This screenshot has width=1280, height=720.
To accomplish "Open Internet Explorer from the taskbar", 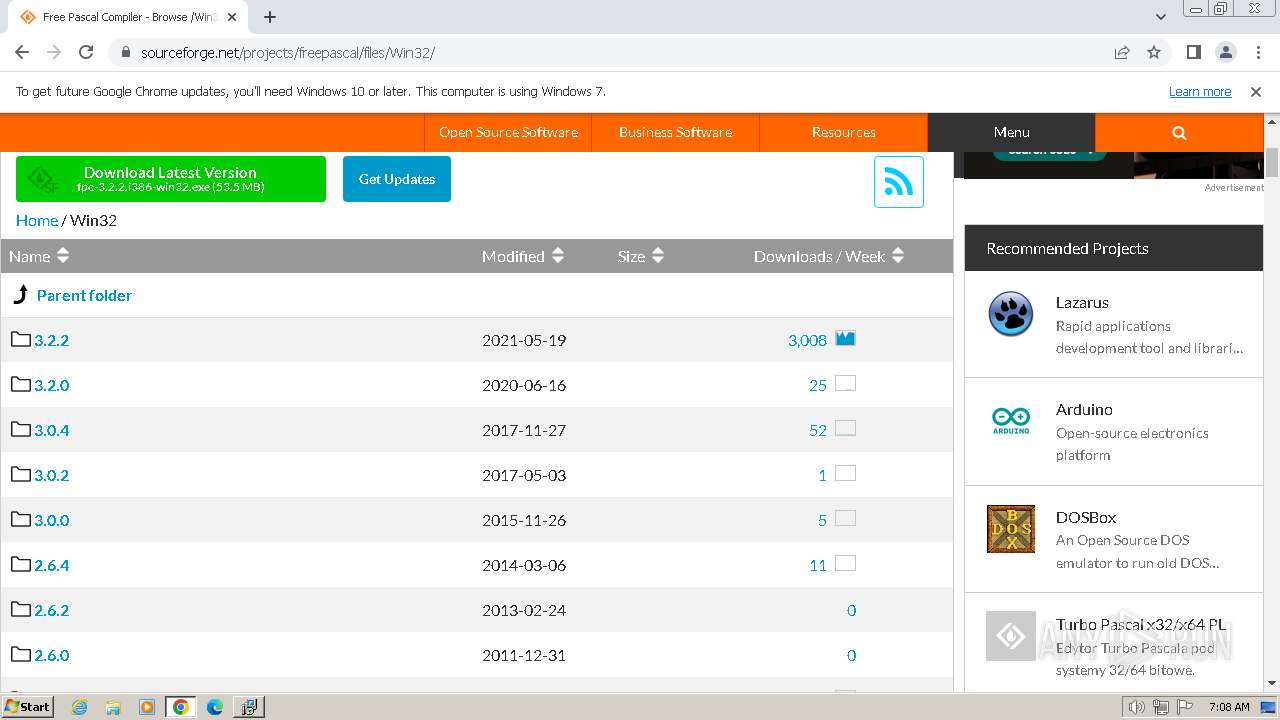I will coord(80,707).
